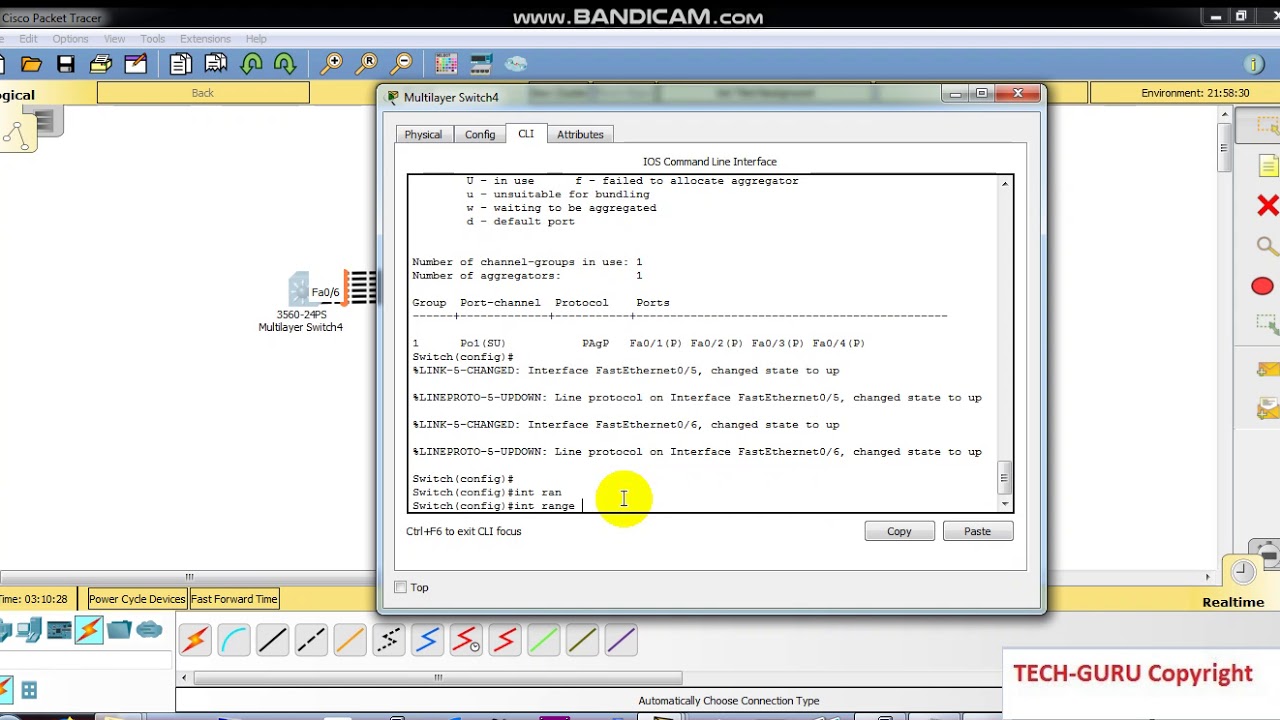Open the Attributes tab
The height and width of the screenshot is (720, 1280).
point(580,135)
